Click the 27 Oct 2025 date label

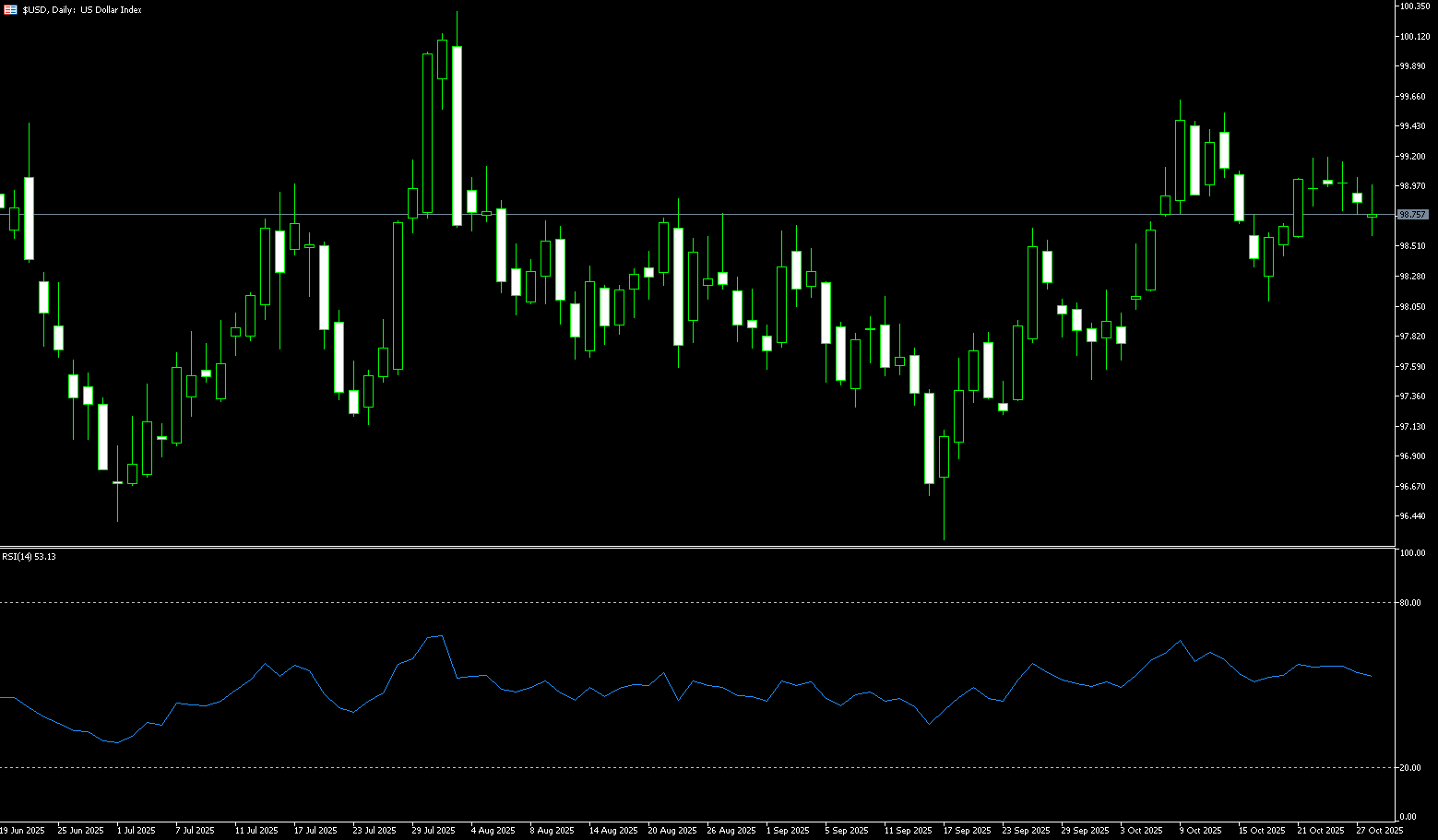pyautogui.click(x=1379, y=831)
